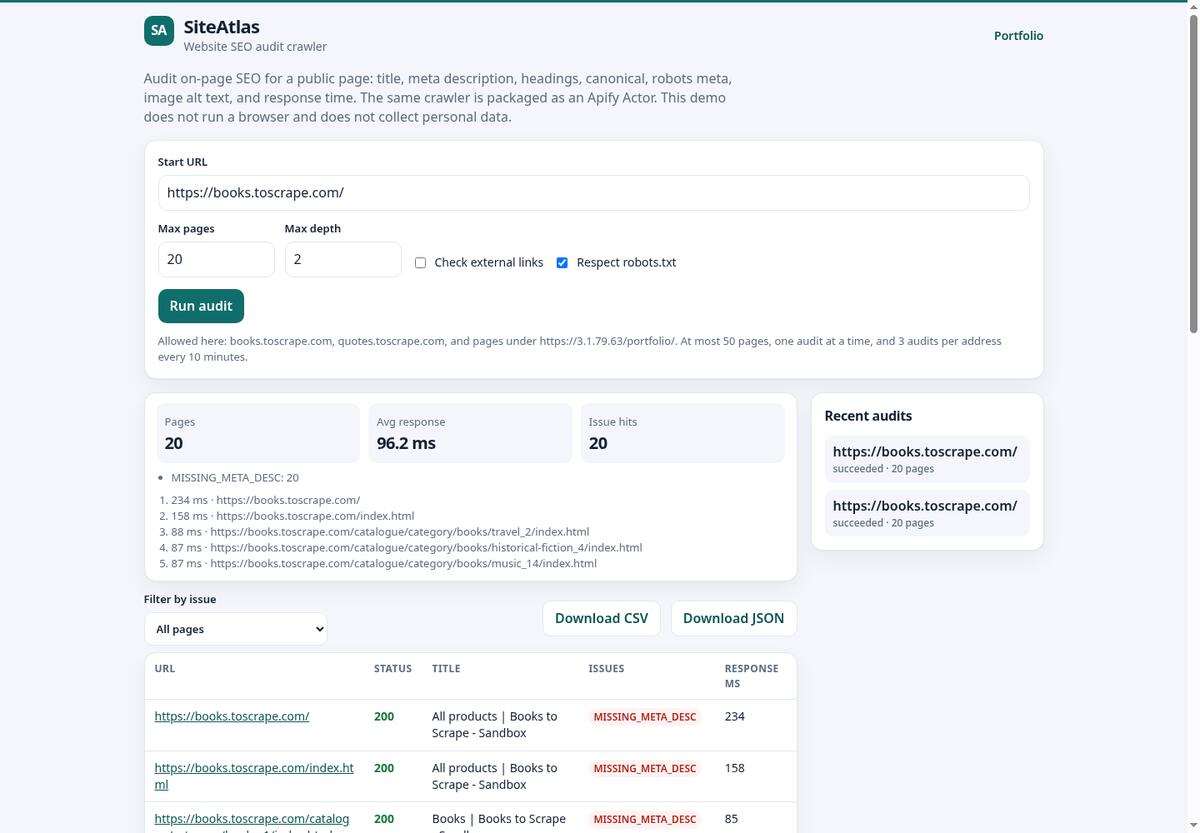Click the ISSUES column header
The width and height of the screenshot is (1200, 833).
pos(606,668)
